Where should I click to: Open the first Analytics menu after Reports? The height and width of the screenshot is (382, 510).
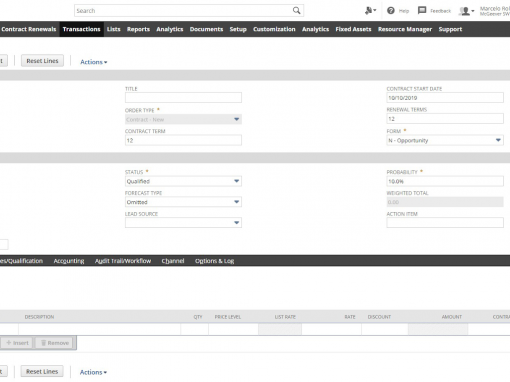[170, 29]
